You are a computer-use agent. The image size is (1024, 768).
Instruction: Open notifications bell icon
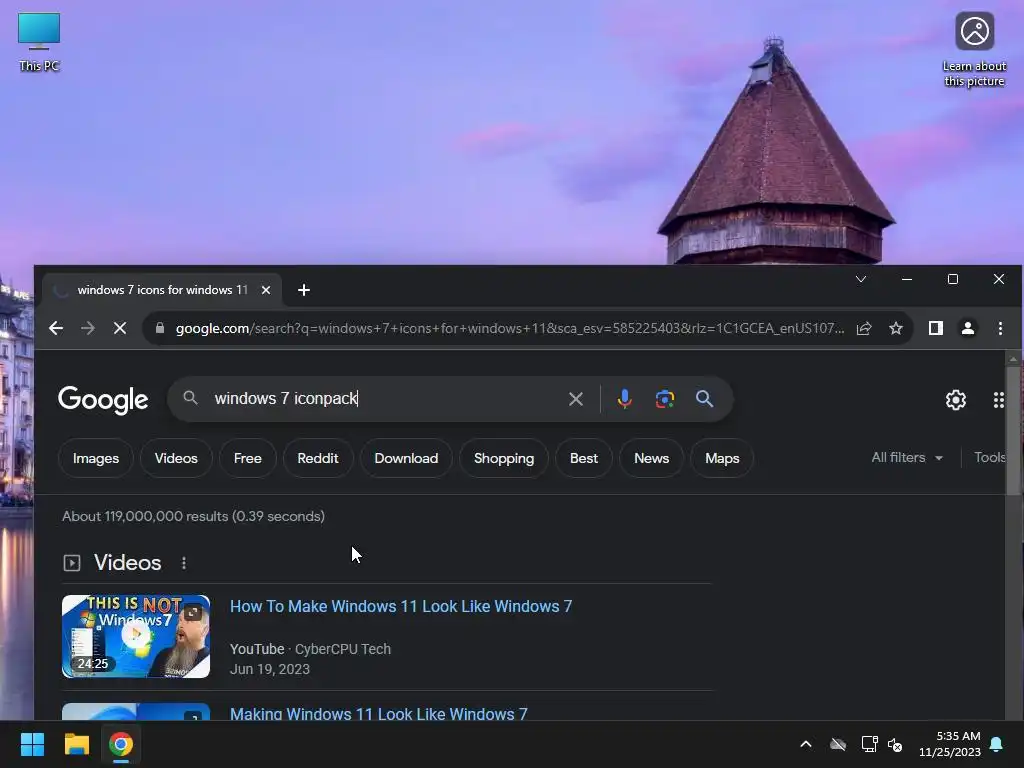tap(997, 744)
